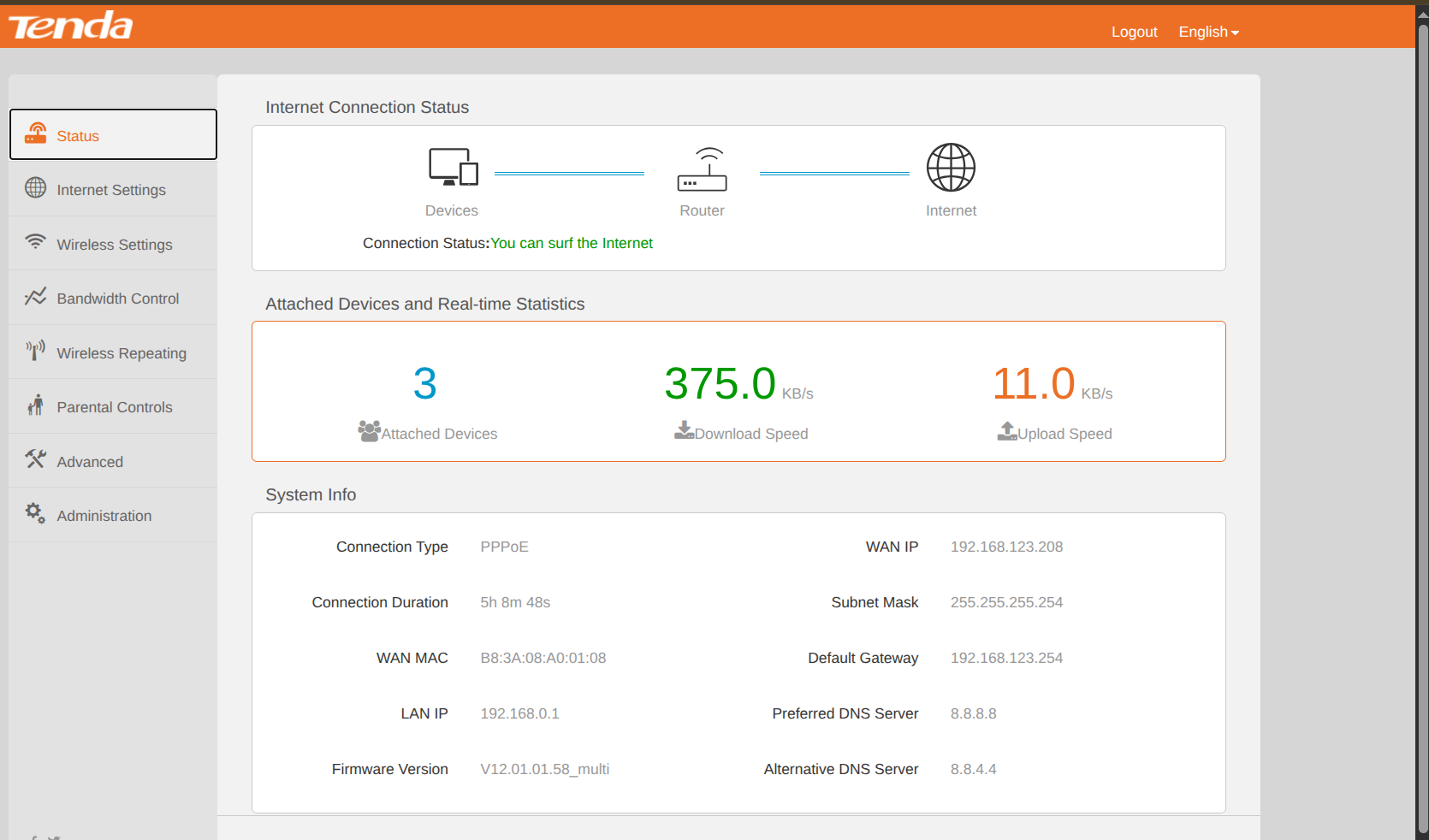Go to Administration settings
This screenshot has height=840, width=1429.
coord(113,515)
